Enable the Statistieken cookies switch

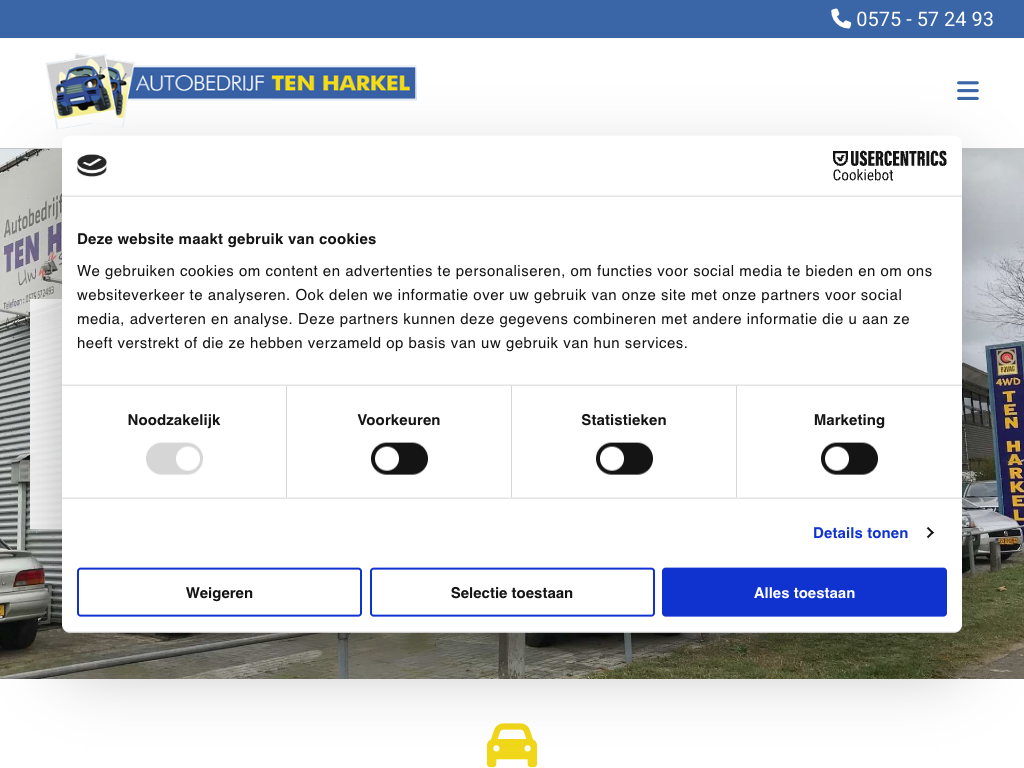(624, 458)
